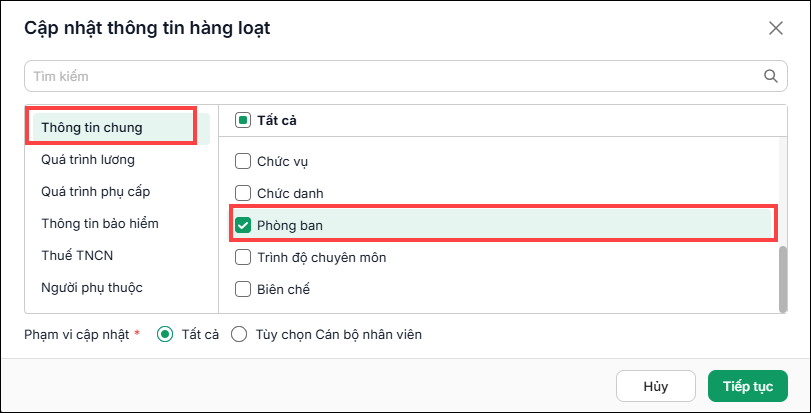Open the Quá trình lương category

pos(88,160)
